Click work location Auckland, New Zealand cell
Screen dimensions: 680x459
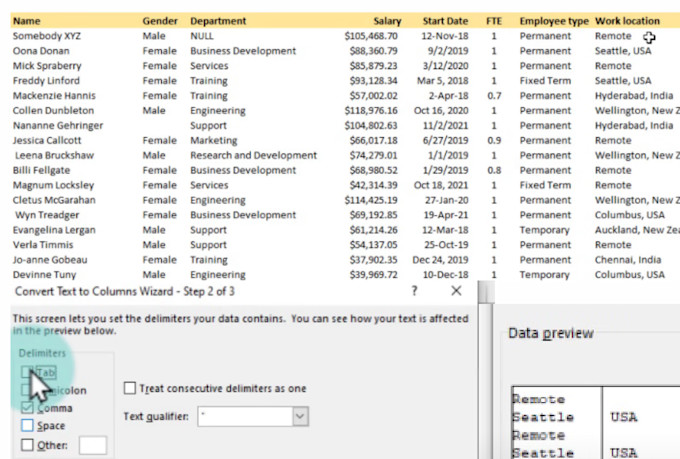click(637, 230)
